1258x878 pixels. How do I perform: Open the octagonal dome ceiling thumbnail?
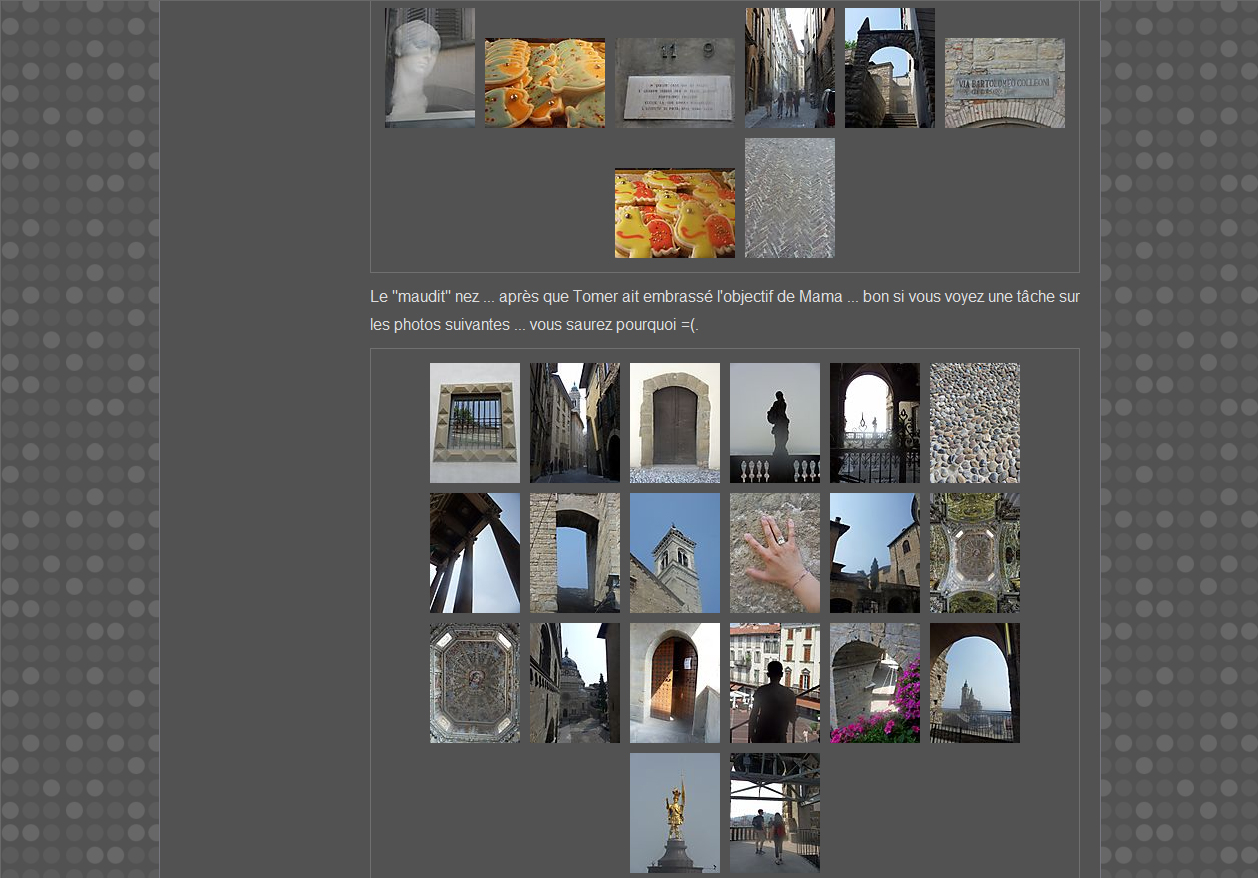point(475,683)
